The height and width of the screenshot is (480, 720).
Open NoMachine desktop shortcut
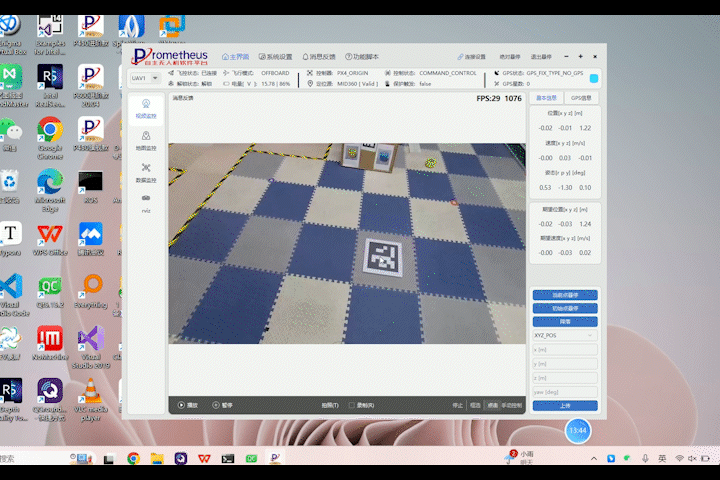click(50, 343)
